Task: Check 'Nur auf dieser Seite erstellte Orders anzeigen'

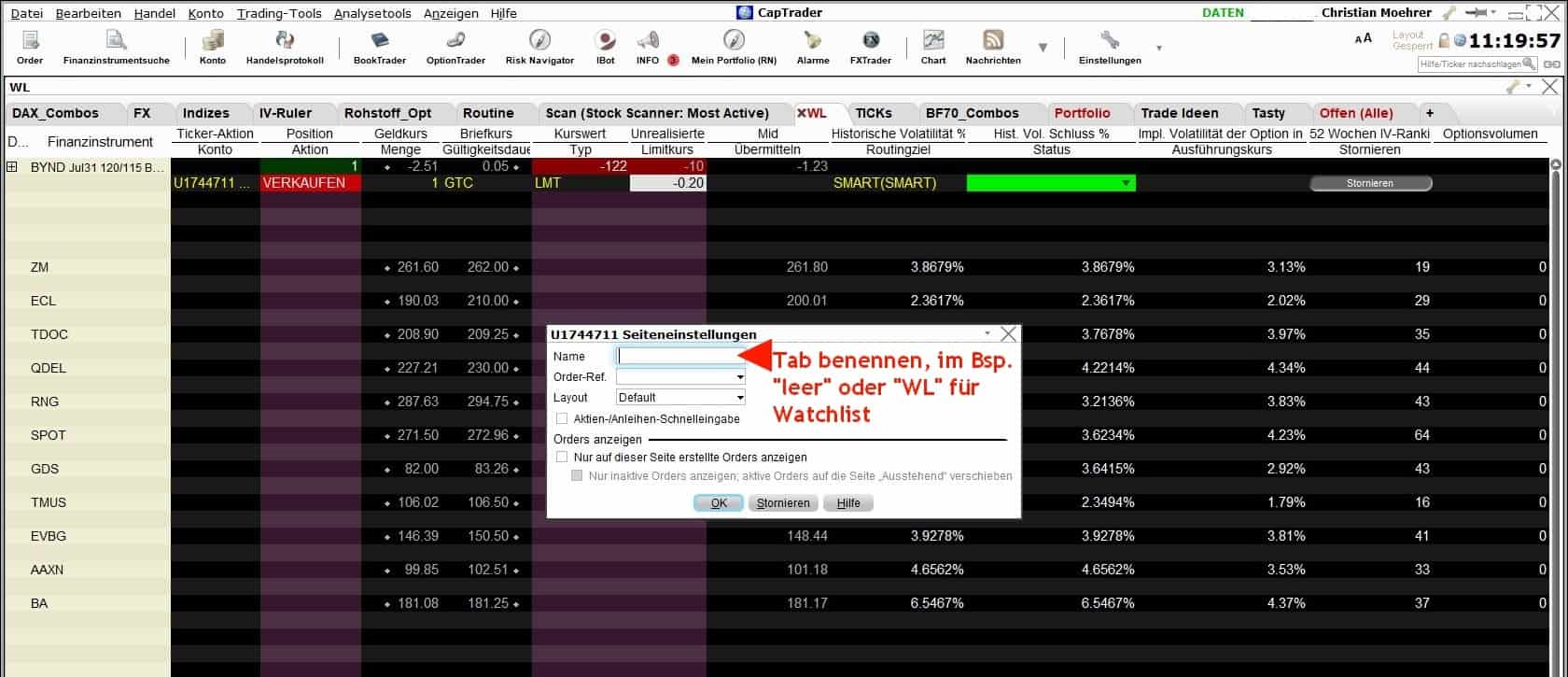Action: tap(562, 458)
